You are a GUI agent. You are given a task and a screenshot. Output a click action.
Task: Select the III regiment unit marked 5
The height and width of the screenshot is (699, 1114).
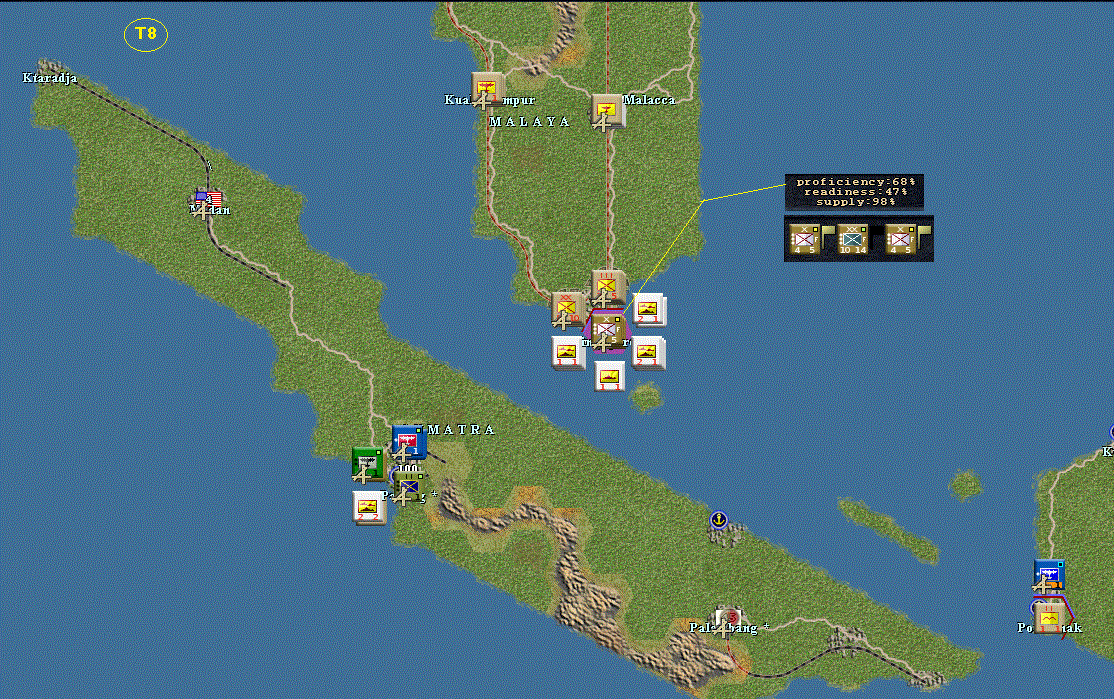click(x=608, y=287)
